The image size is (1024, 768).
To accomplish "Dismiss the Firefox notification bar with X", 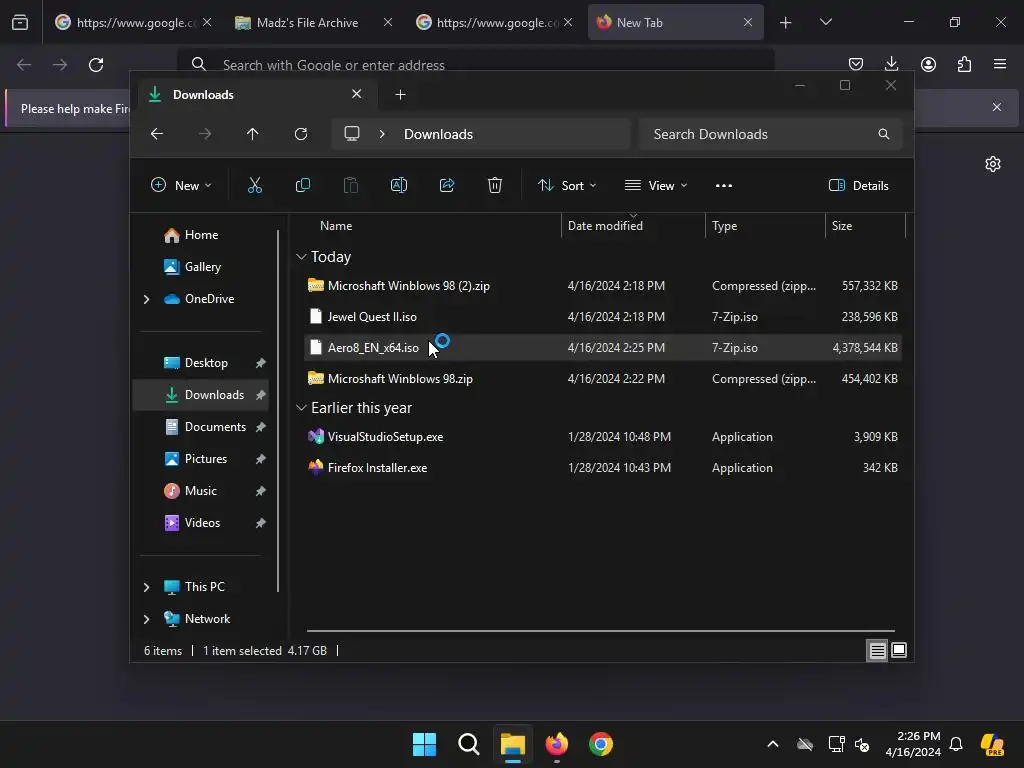I will pos(997,107).
